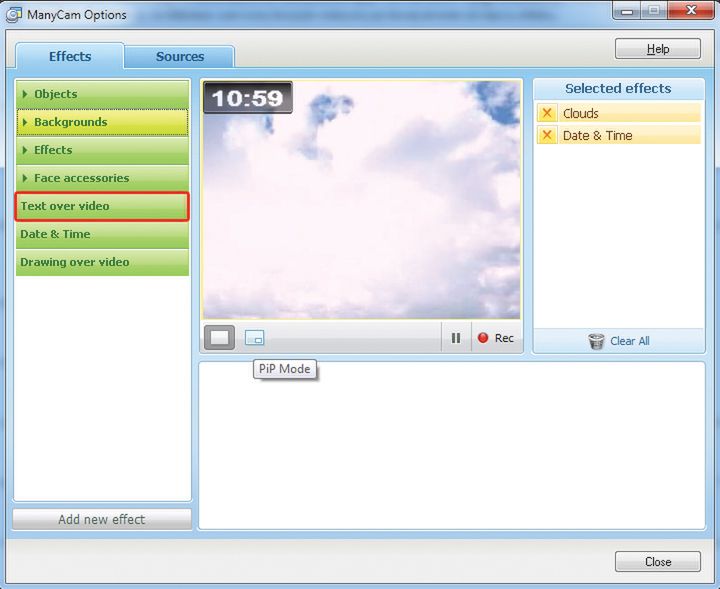This screenshot has height=589, width=720.
Task: Close the ManyCam Options window
Action: point(691,10)
